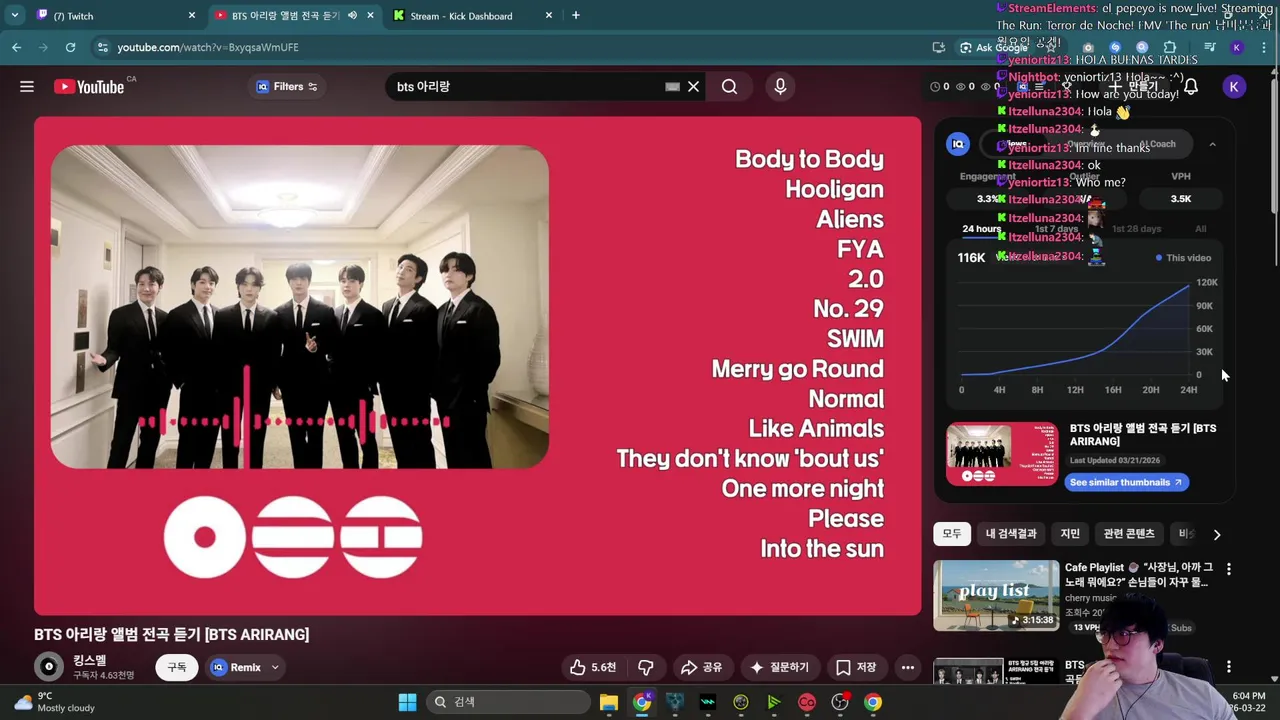Open the 킹스엘 channel name link
Image resolution: width=1280 pixels, height=720 pixels.
tap(89, 661)
